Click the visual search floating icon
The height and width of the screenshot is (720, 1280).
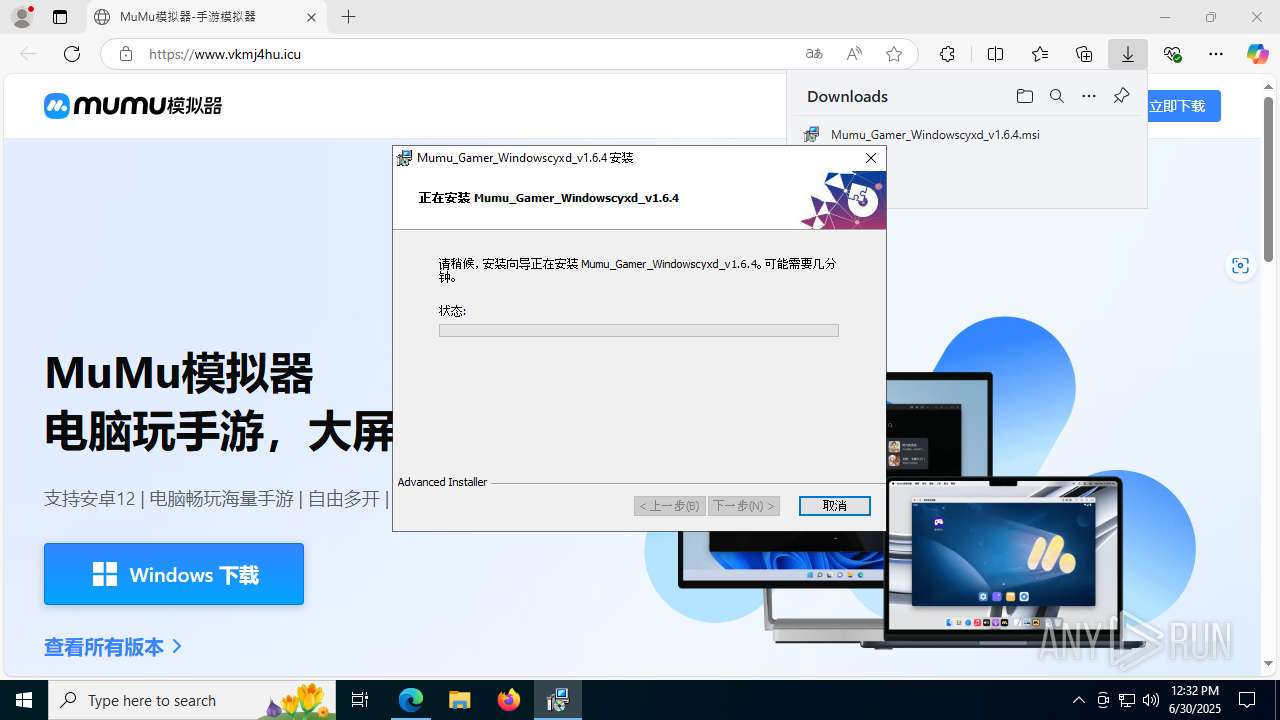[1241, 265]
